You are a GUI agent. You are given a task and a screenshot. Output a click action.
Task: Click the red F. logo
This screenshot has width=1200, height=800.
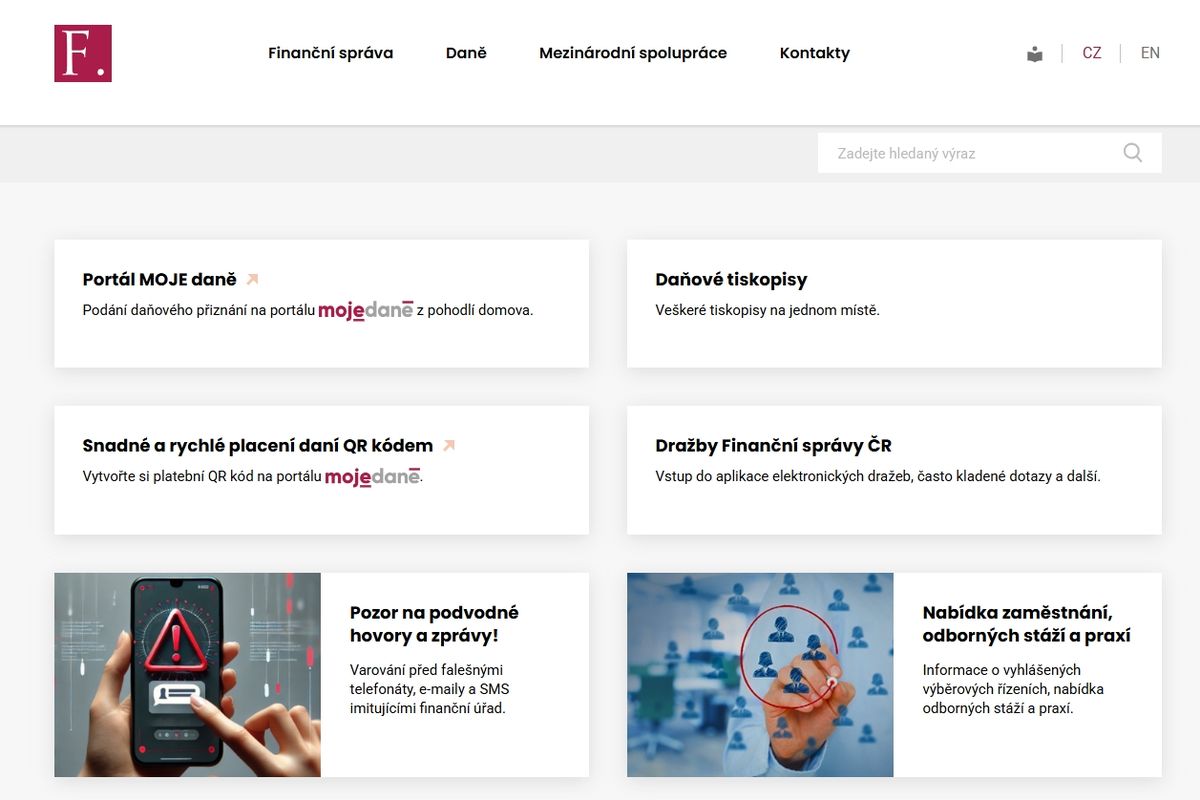(83, 53)
